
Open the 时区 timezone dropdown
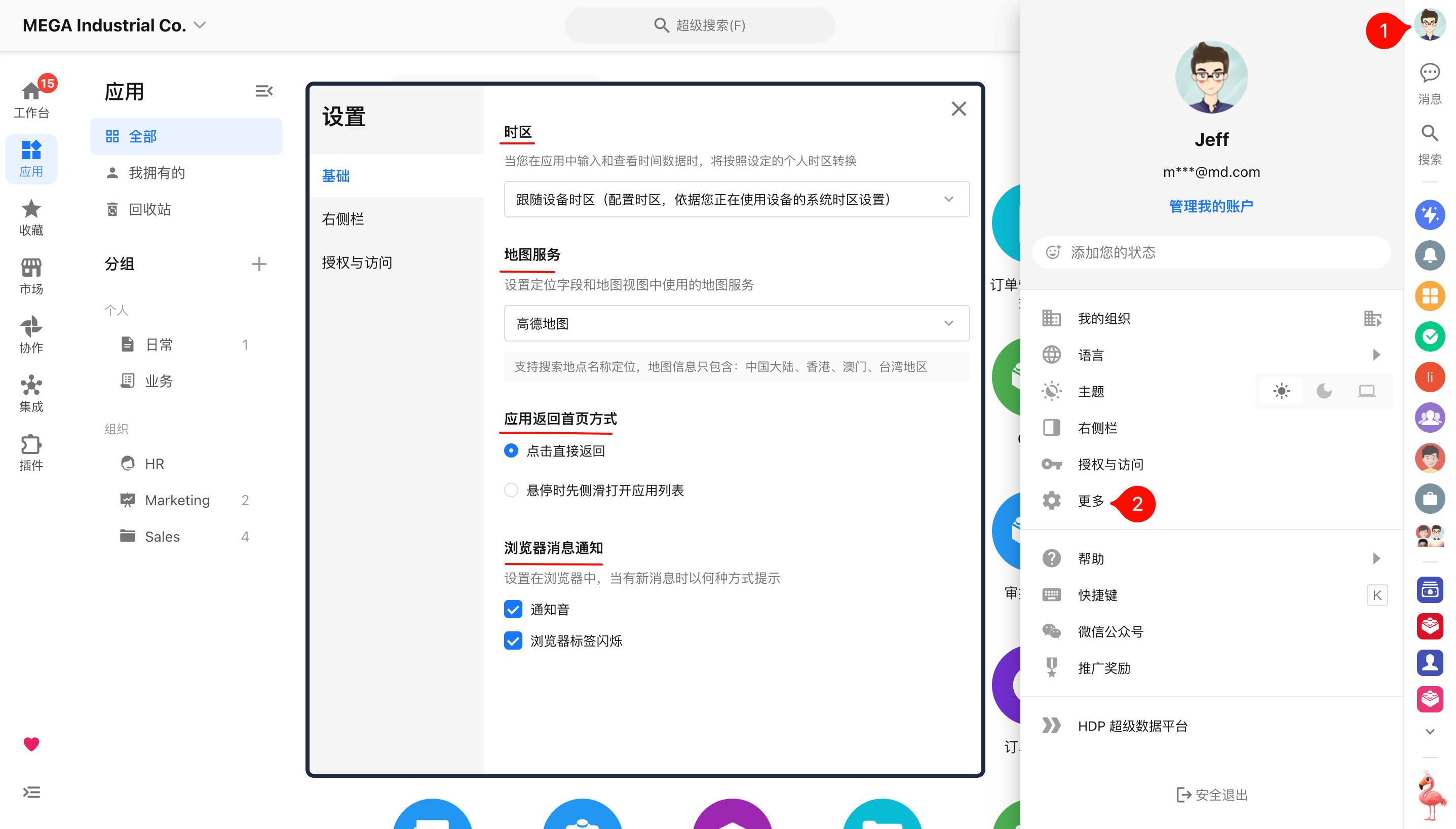(x=737, y=199)
